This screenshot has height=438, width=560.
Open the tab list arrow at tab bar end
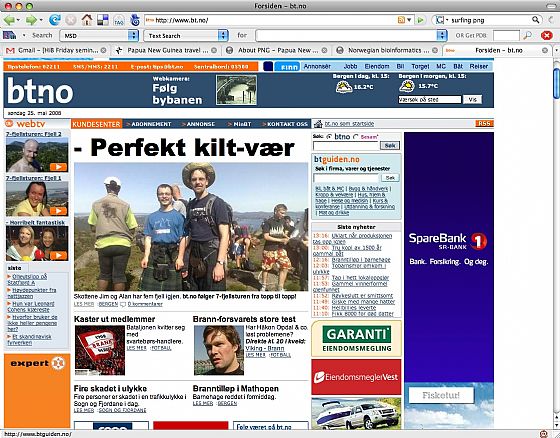point(556,50)
